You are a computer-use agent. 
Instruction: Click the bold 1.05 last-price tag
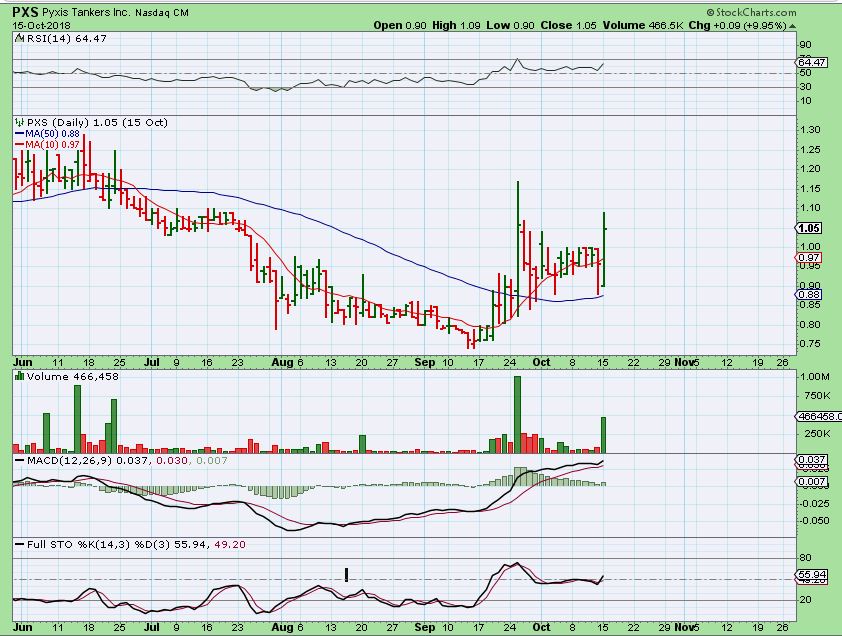pos(808,228)
